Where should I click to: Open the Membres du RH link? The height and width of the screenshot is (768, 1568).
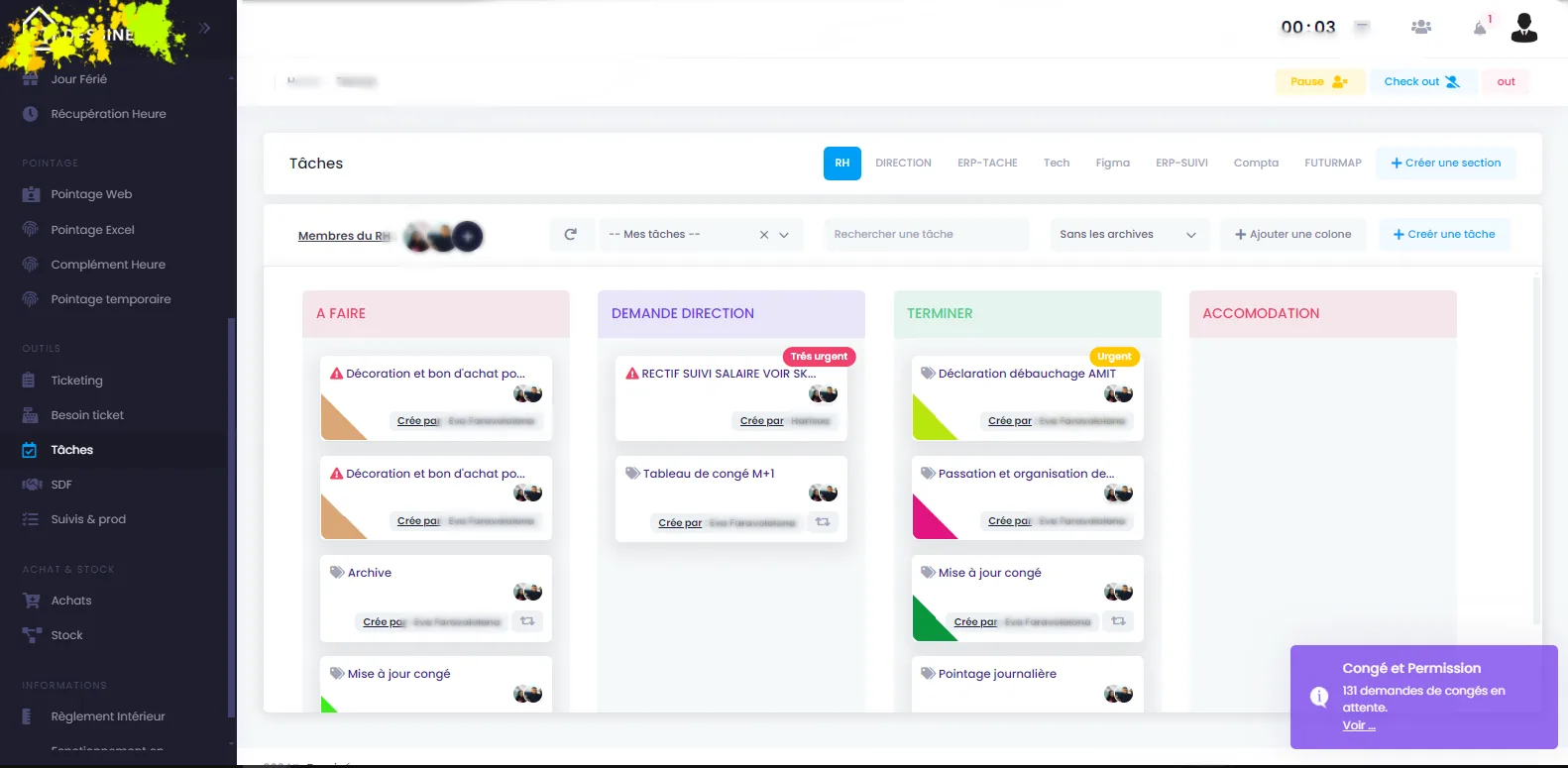click(344, 236)
